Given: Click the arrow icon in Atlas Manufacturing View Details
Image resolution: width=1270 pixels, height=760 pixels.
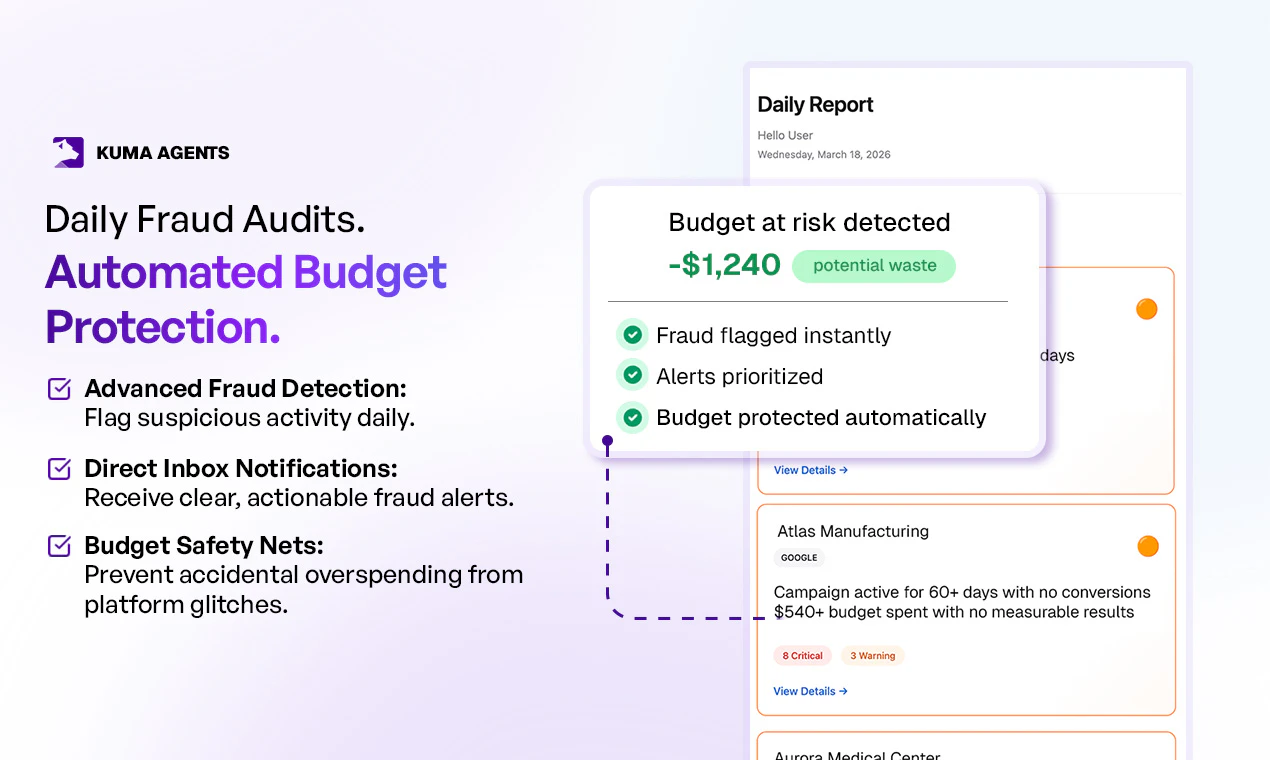Looking at the screenshot, I should pyautogui.click(x=841, y=690).
